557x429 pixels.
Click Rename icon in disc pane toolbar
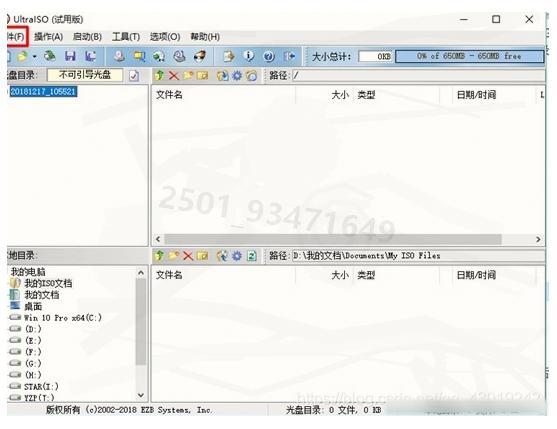202,75
